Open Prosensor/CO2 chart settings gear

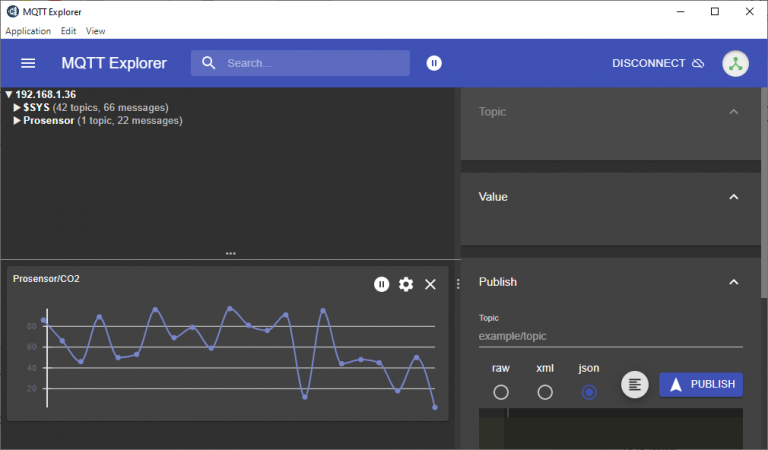(406, 284)
